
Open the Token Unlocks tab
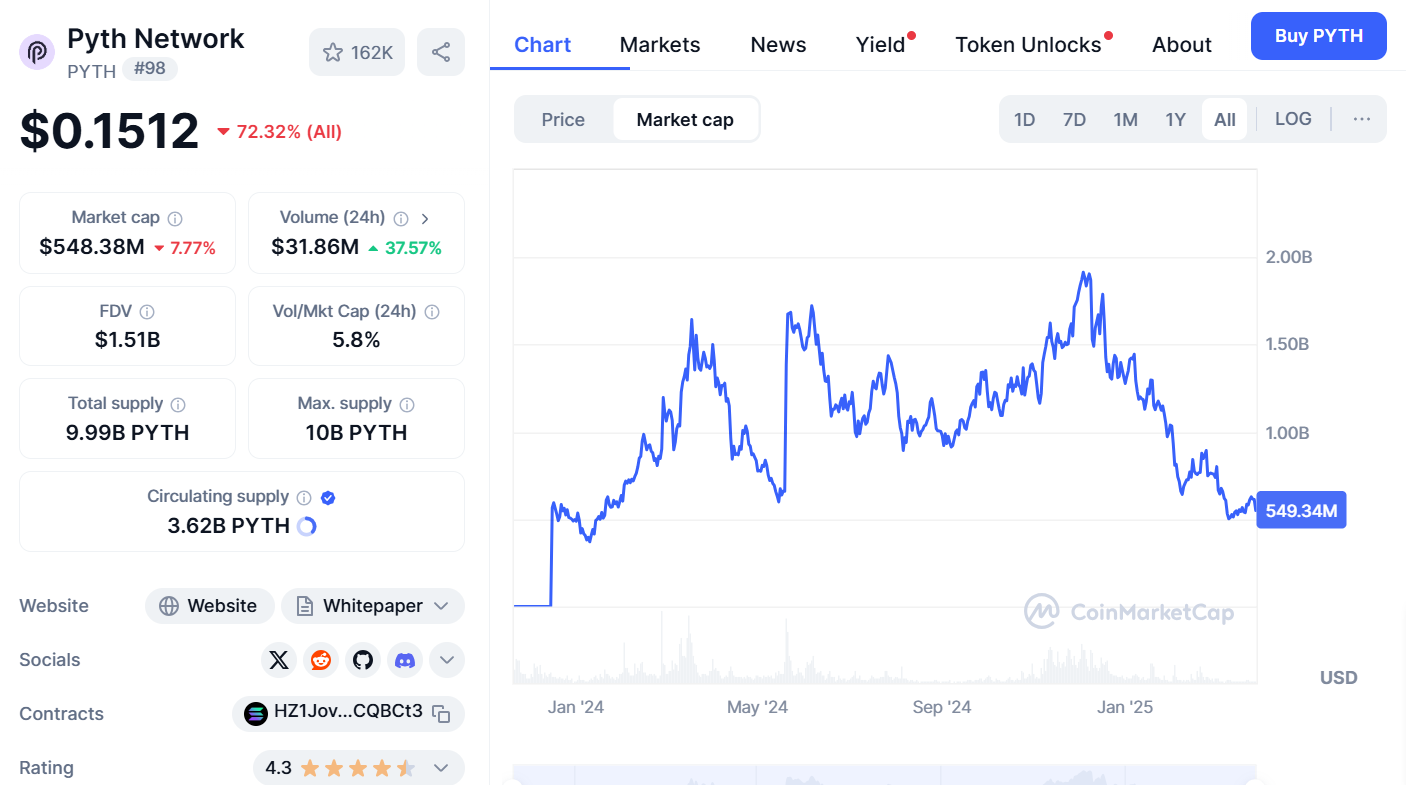coord(1029,44)
